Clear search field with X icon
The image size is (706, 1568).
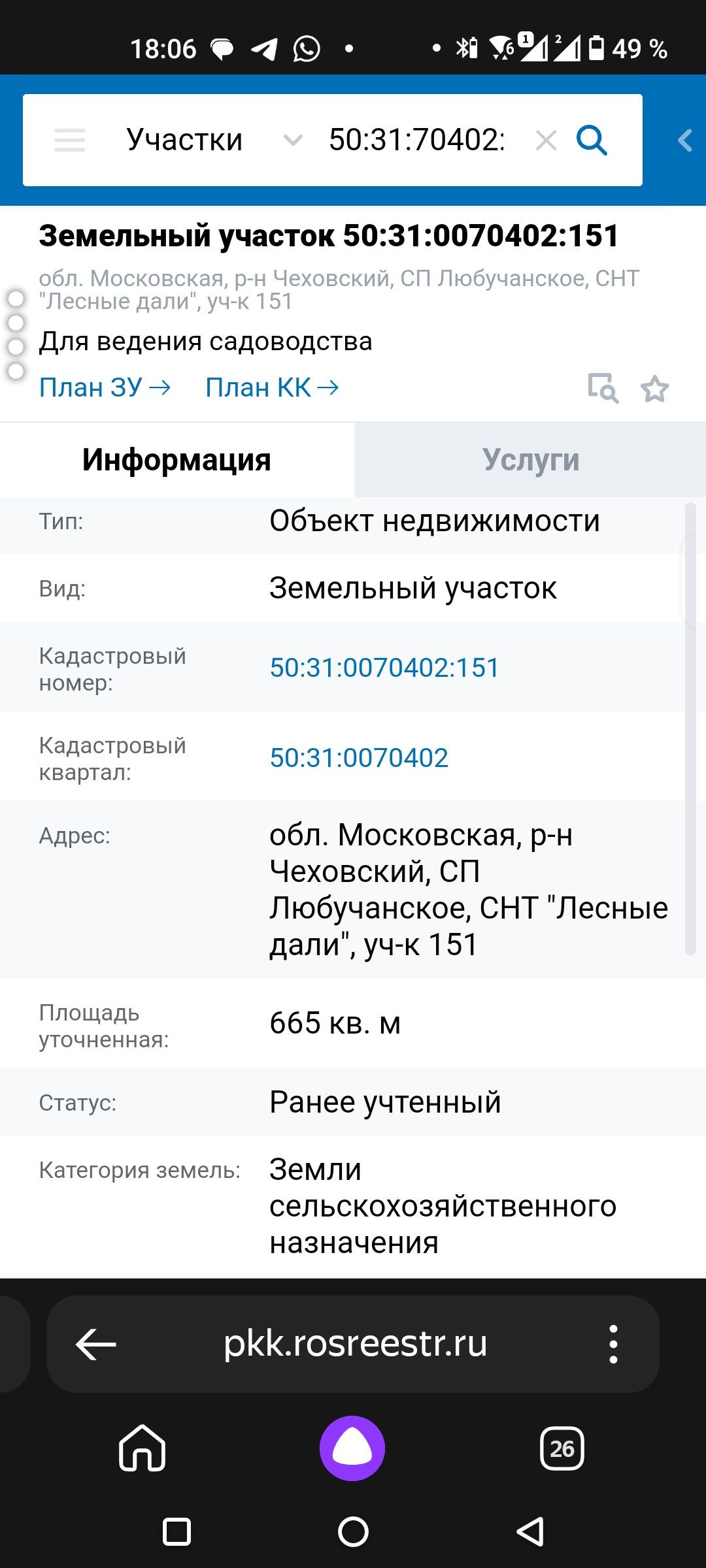coord(546,140)
